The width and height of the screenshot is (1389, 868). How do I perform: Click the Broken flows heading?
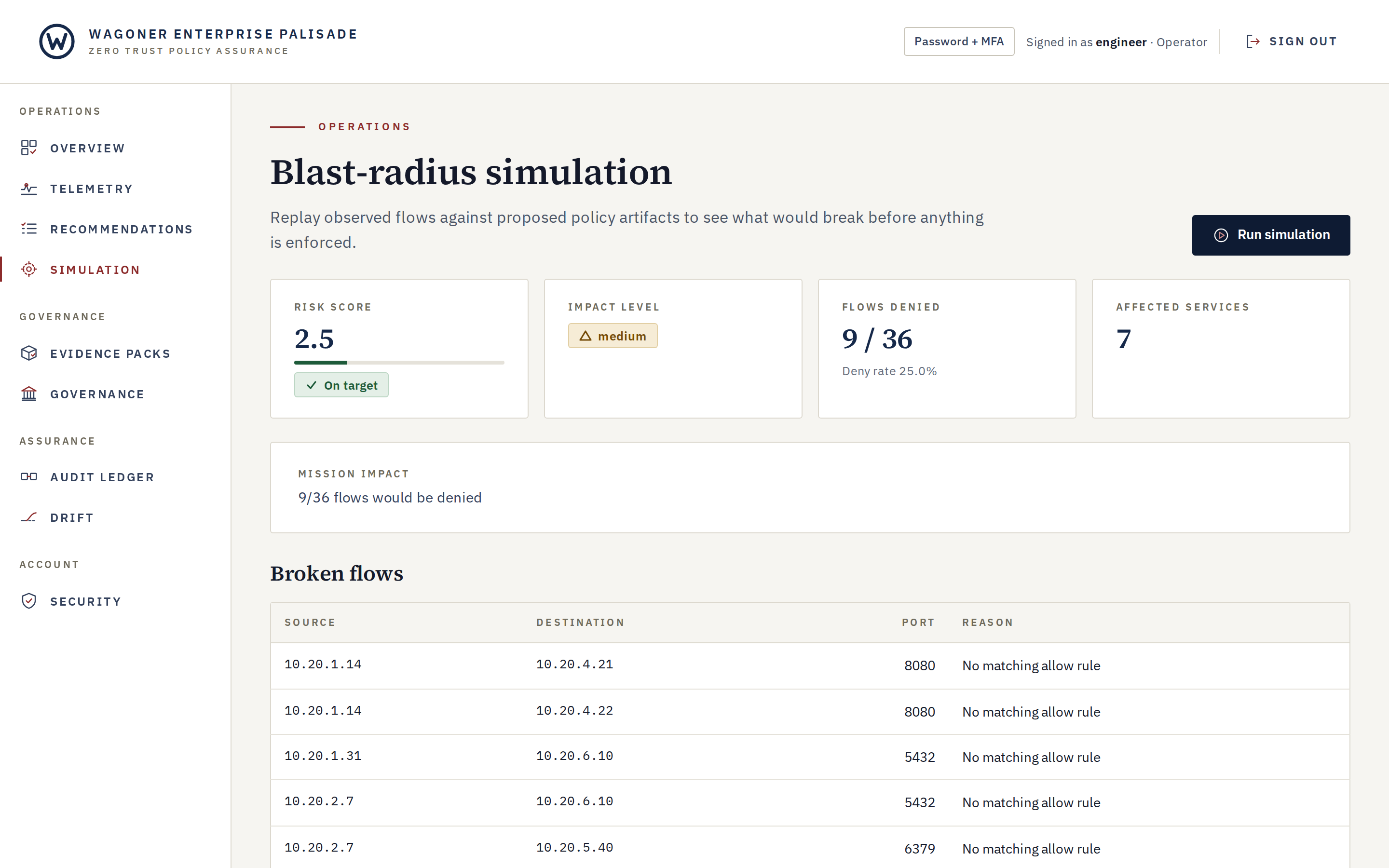coord(337,573)
